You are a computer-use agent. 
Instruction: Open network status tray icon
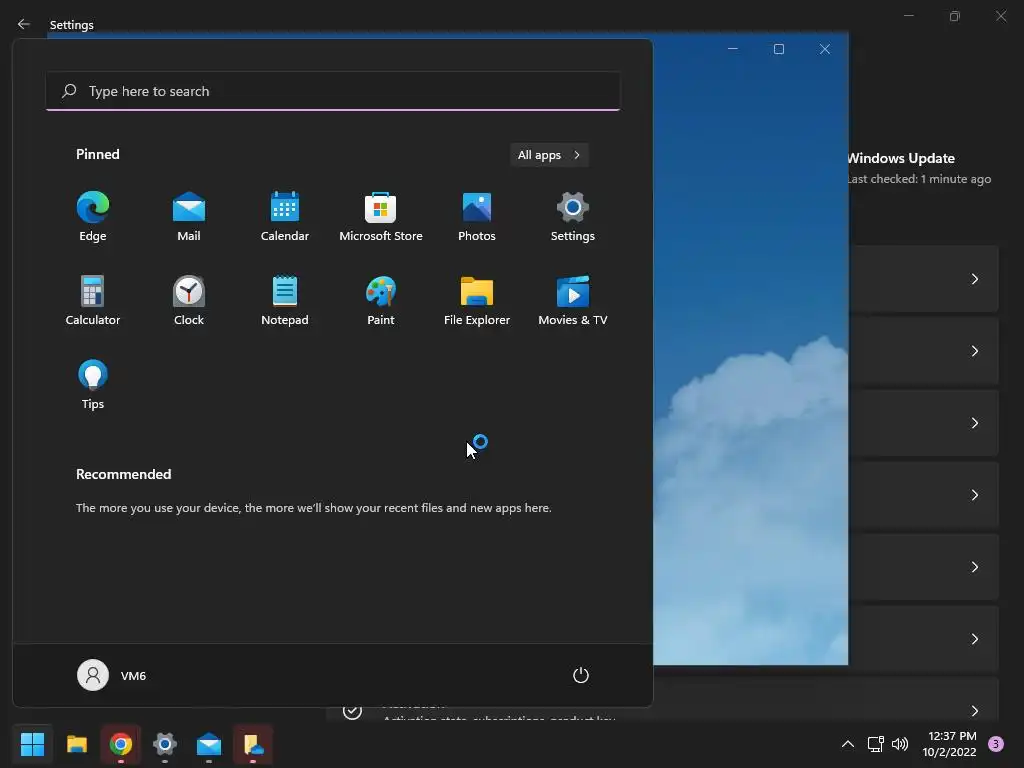[x=875, y=744]
